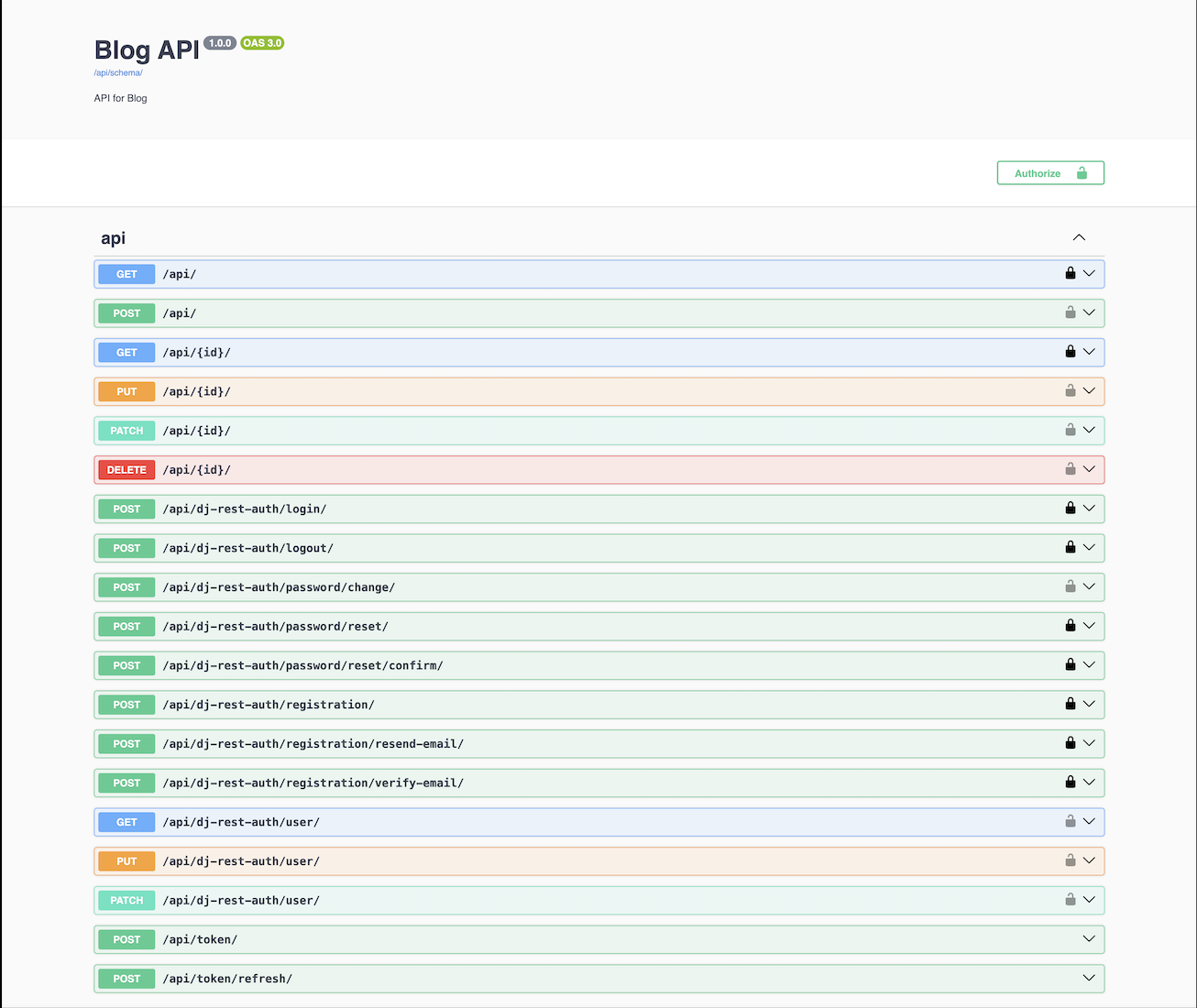Image resolution: width=1197 pixels, height=1008 pixels.
Task: Click the lock icon on /registration/ row
Action: coord(1070,704)
